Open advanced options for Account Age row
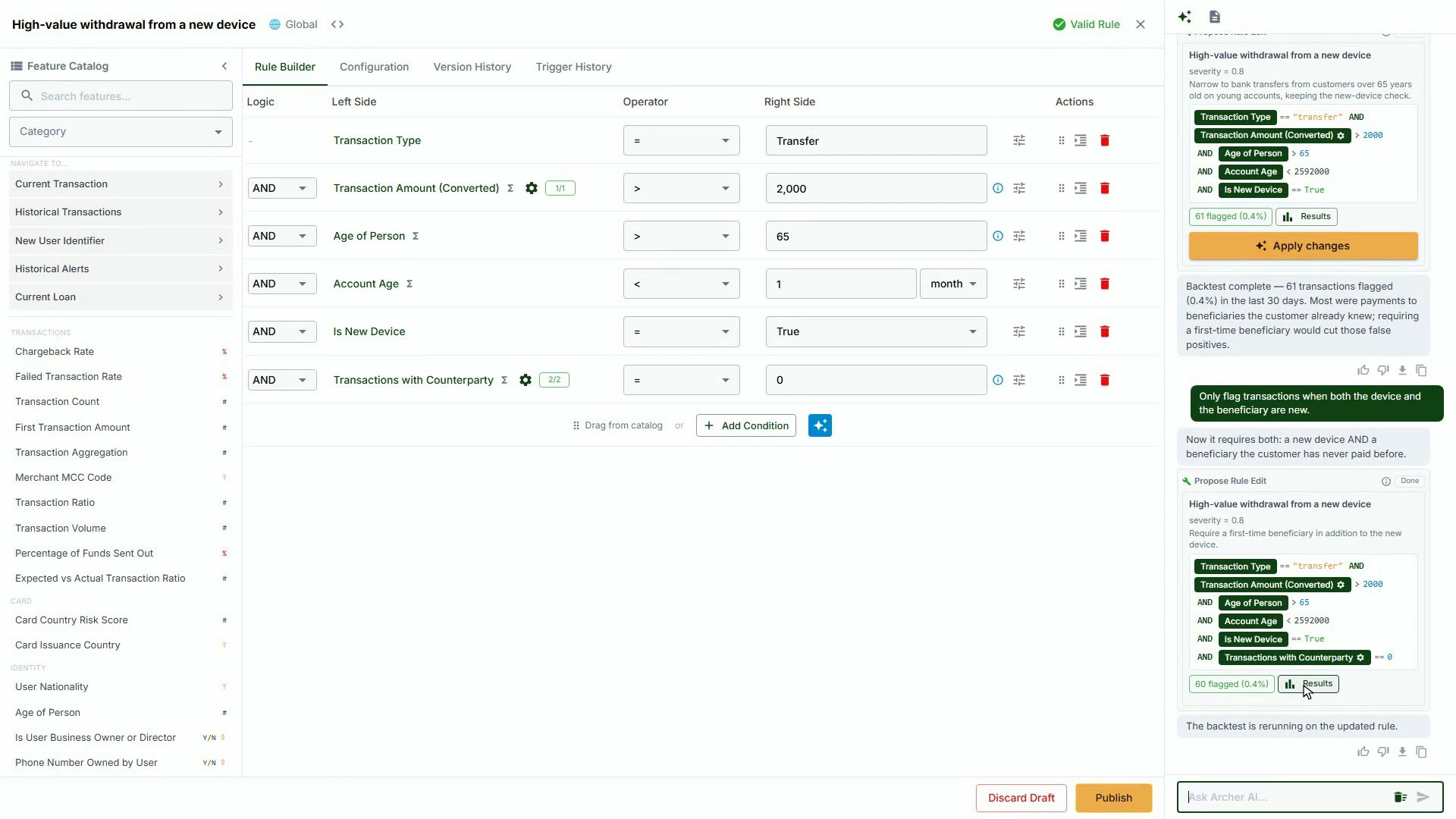Screen dimensions: 1456x819 pos(1019,284)
